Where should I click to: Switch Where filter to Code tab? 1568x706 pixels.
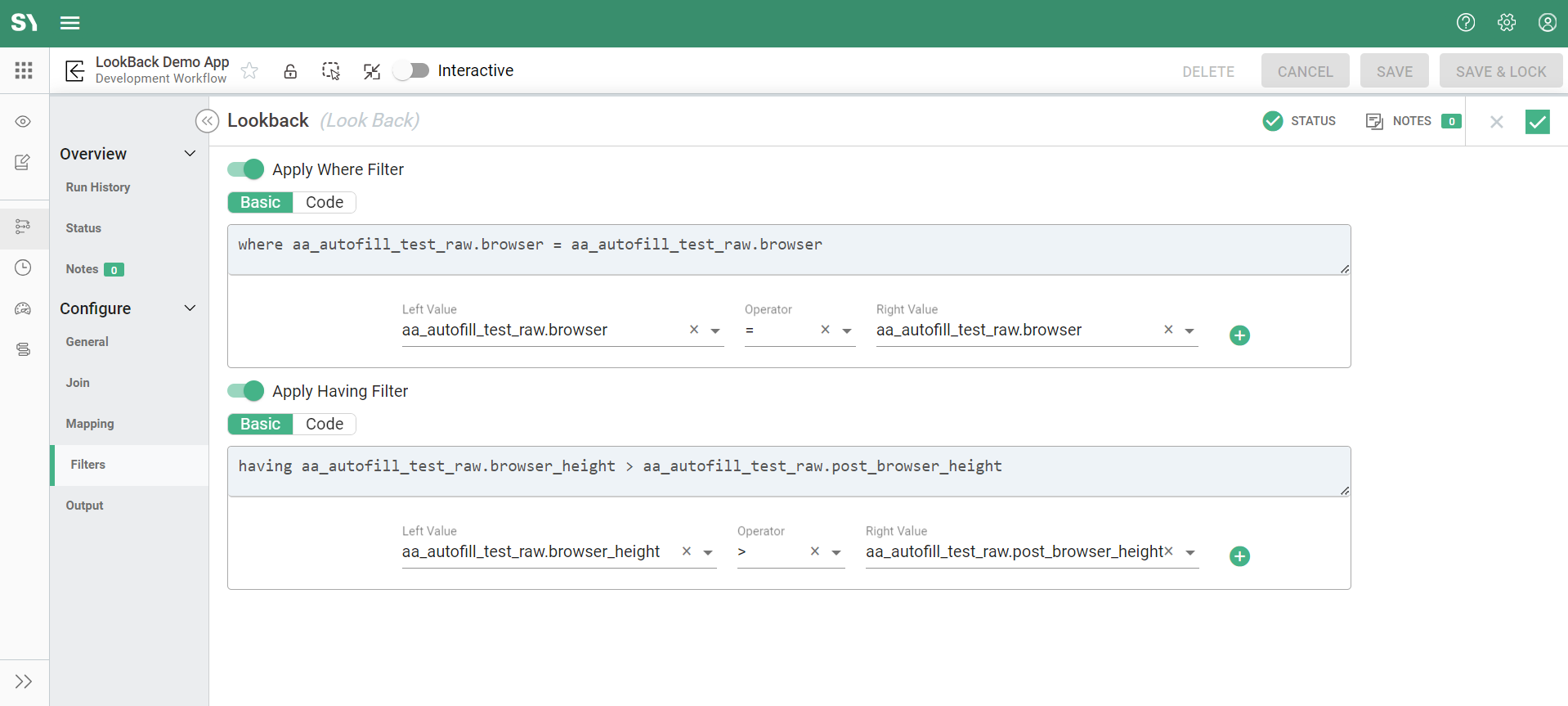click(324, 202)
